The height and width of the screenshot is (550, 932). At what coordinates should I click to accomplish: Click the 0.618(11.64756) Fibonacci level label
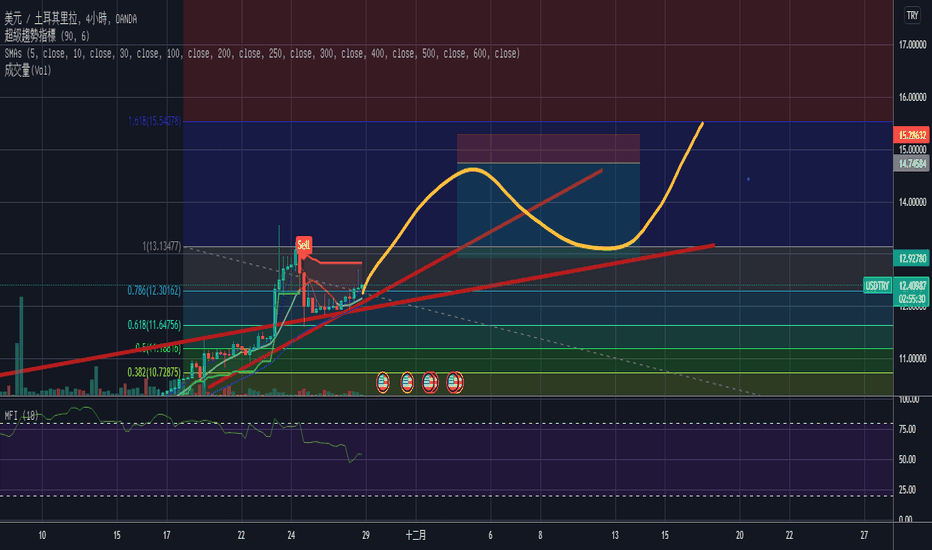pyautogui.click(x=154, y=325)
